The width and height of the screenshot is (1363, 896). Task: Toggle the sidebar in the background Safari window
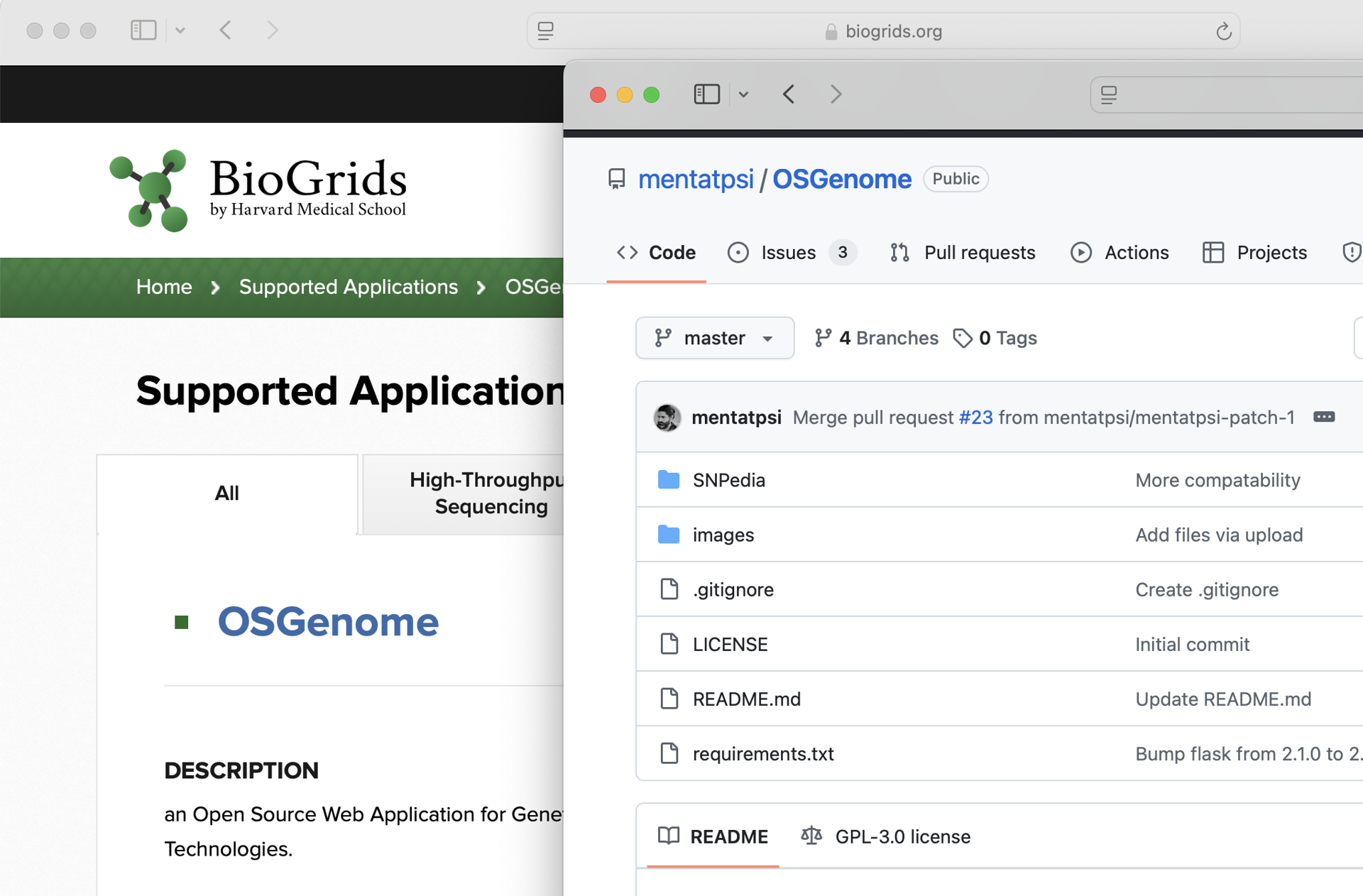pyautogui.click(x=143, y=31)
